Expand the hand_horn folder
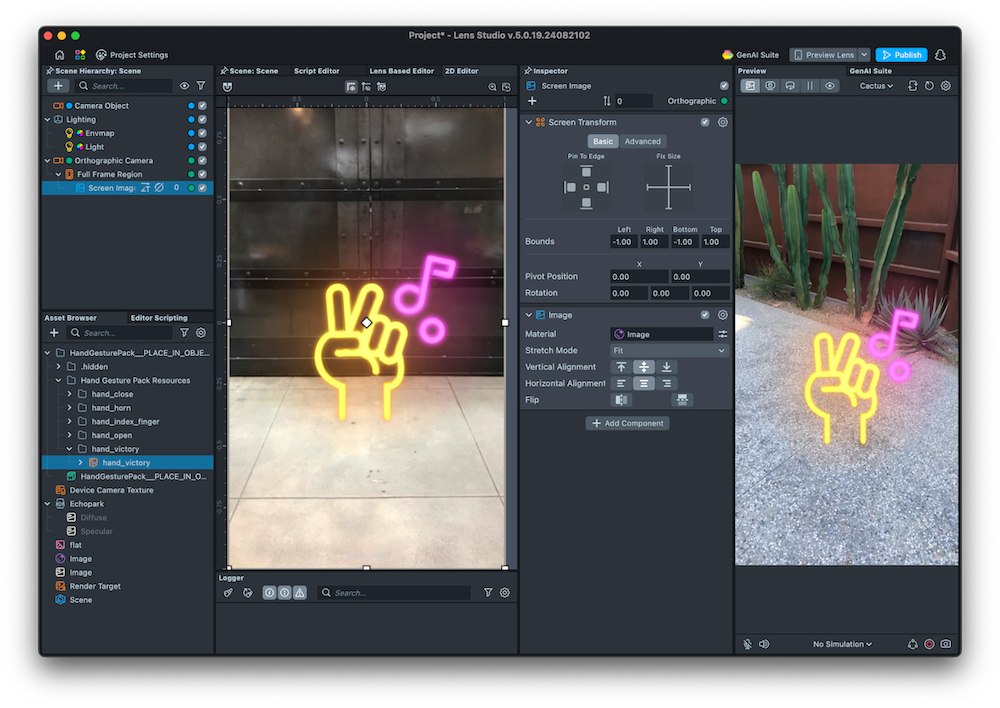The width and height of the screenshot is (1000, 708). pyautogui.click(x=69, y=408)
